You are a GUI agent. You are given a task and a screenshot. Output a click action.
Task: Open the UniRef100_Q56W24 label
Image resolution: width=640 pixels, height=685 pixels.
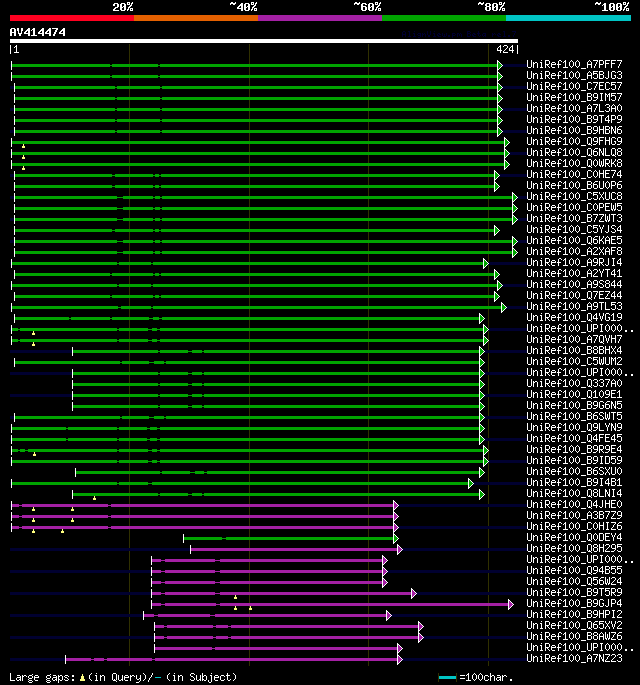pos(574,581)
